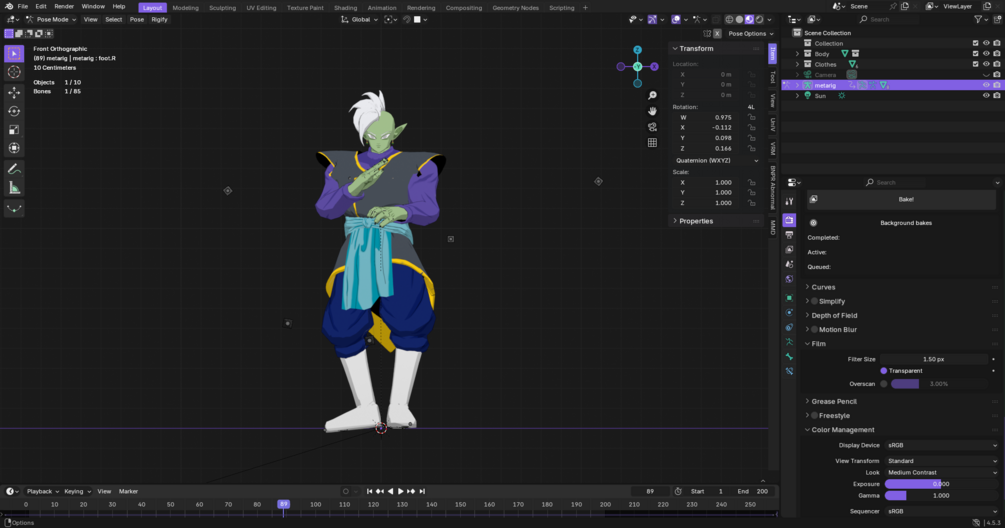Adjust the Overscan percentage slider
This screenshot has width=1005, height=528.
(942, 384)
